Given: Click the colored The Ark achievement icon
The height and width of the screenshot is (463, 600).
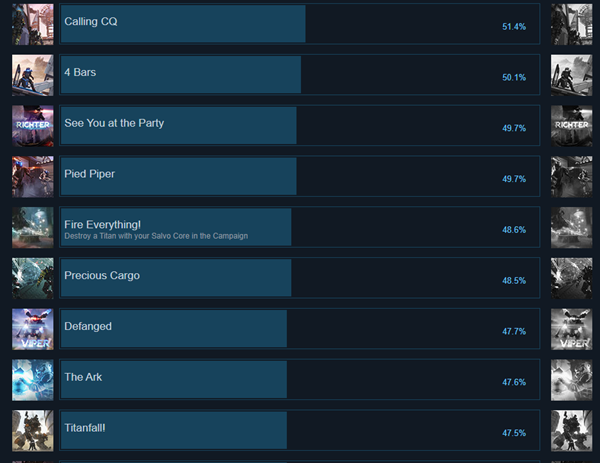Looking at the screenshot, I should (32, 380).
